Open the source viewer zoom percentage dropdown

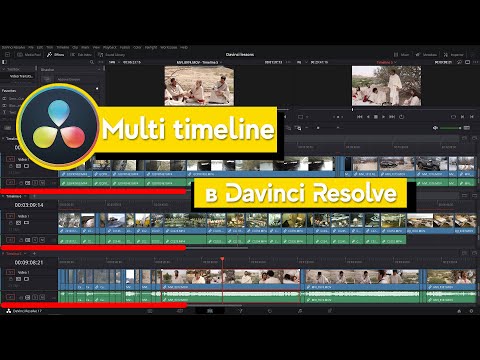[x=113, y=62]
